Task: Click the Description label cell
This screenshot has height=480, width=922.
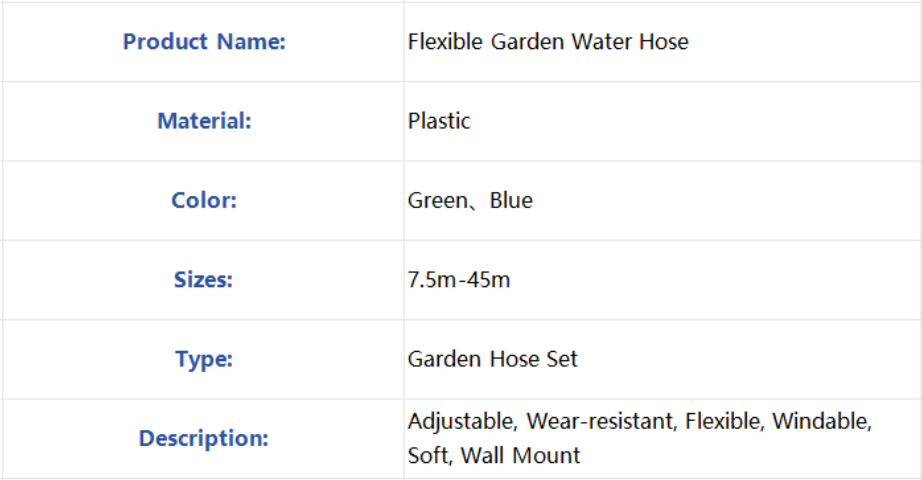Action: [x=203, y=439]
